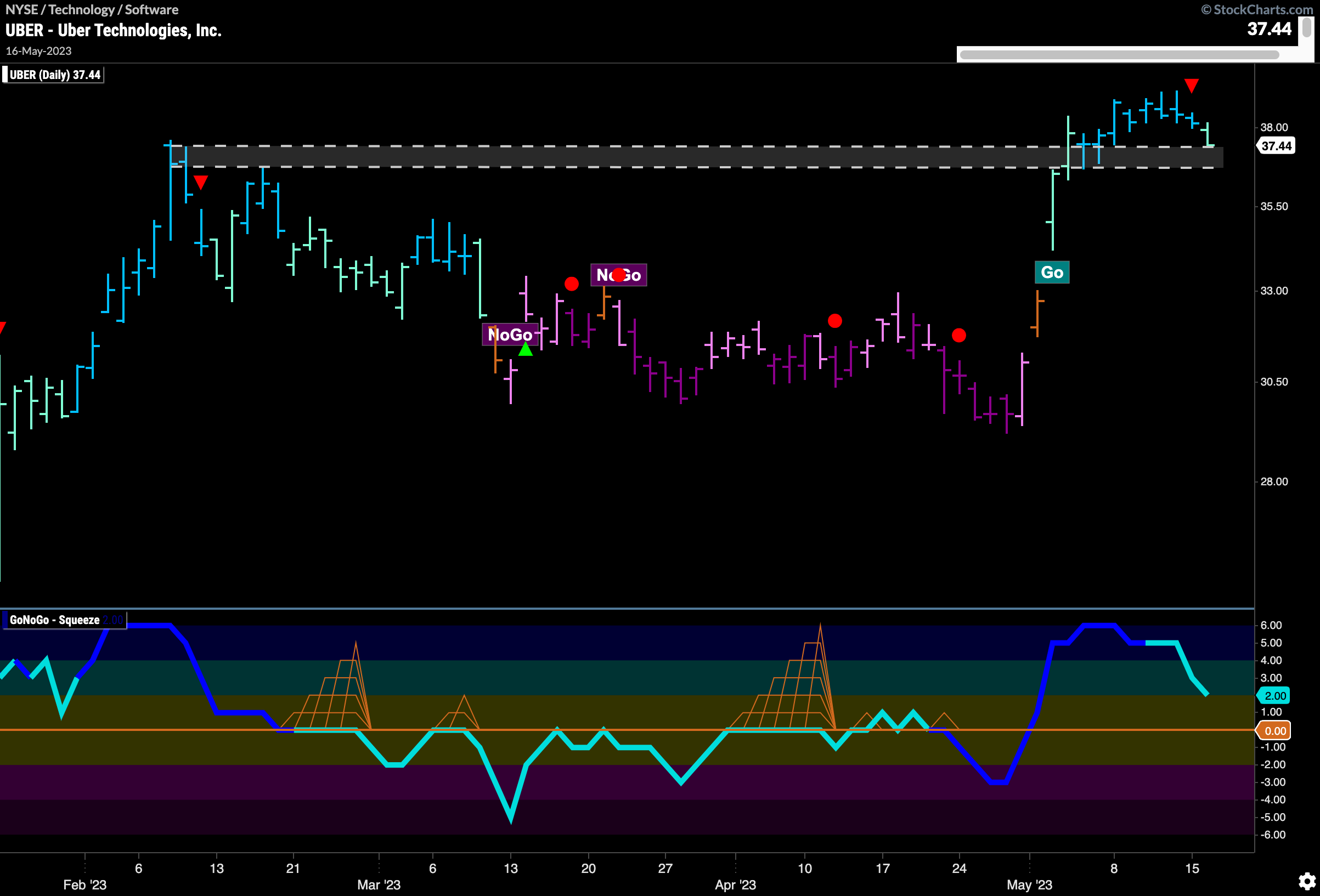The width and height of the screenshot is (1320, 896).
Task: Click the red dot marker near April 24
Action: 959,336
